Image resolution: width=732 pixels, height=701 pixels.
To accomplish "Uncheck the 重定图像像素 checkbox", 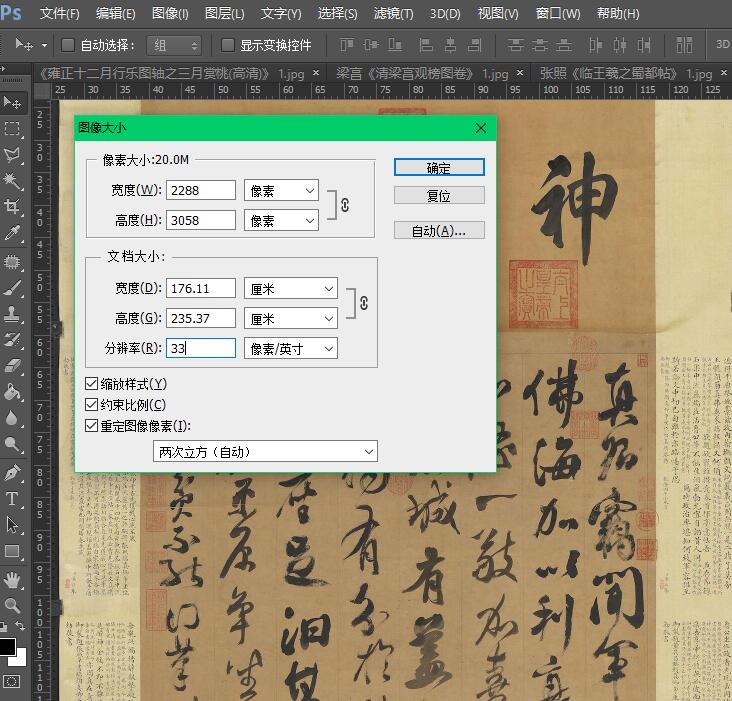I will pyautogui.click(x=92, y=426).
